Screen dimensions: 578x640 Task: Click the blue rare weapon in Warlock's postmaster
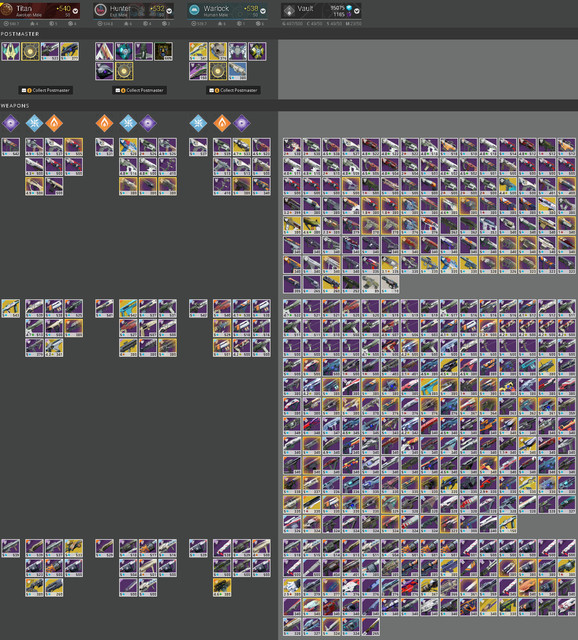[x=238, y=71]
